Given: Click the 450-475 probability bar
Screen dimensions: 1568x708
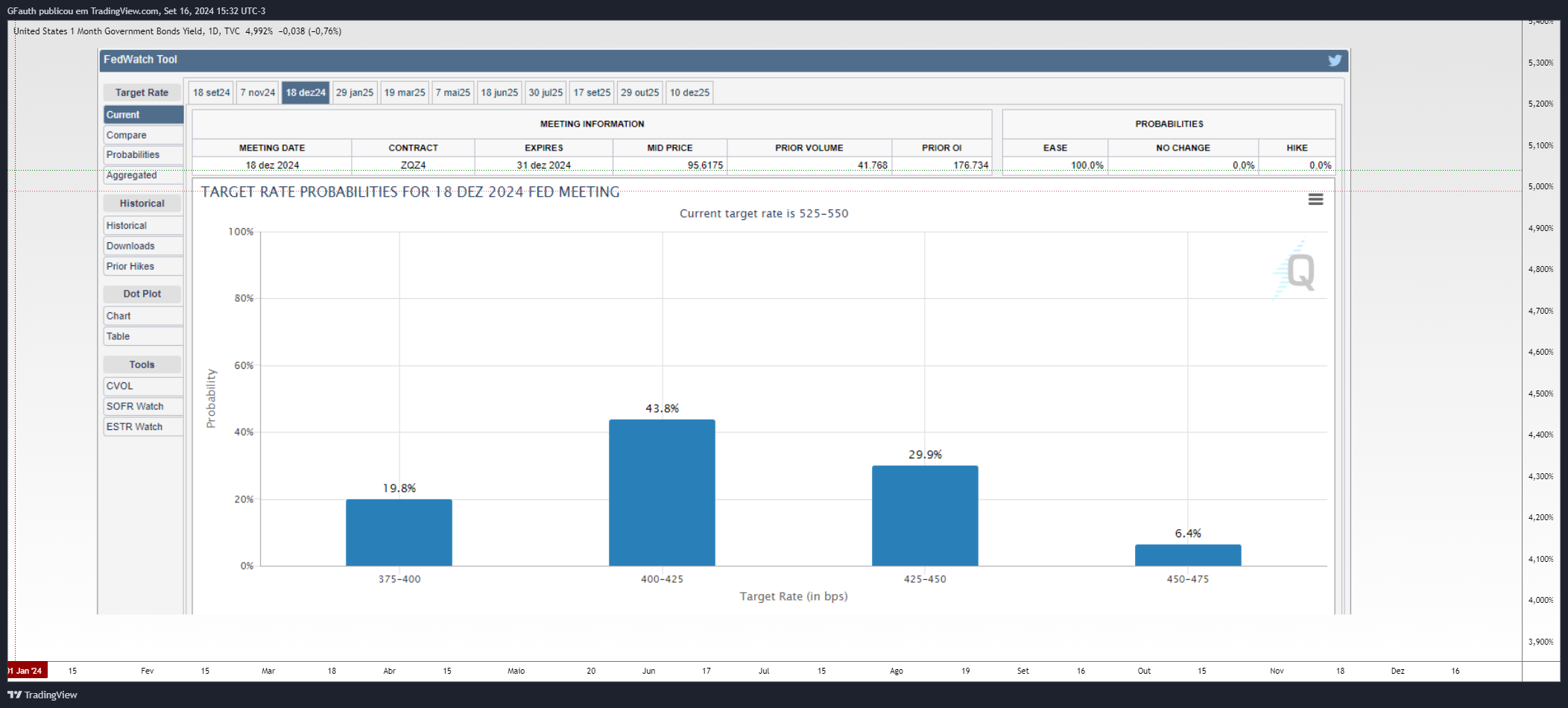Looking at the screenshot, I should pos(1188,555).
